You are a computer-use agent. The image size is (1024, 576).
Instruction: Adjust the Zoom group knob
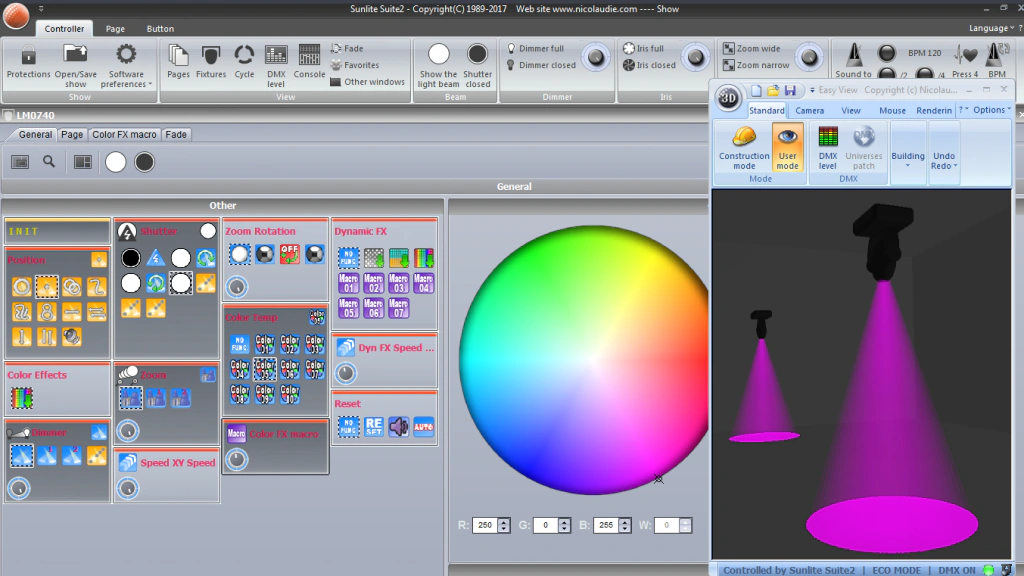tap(809, 57)
